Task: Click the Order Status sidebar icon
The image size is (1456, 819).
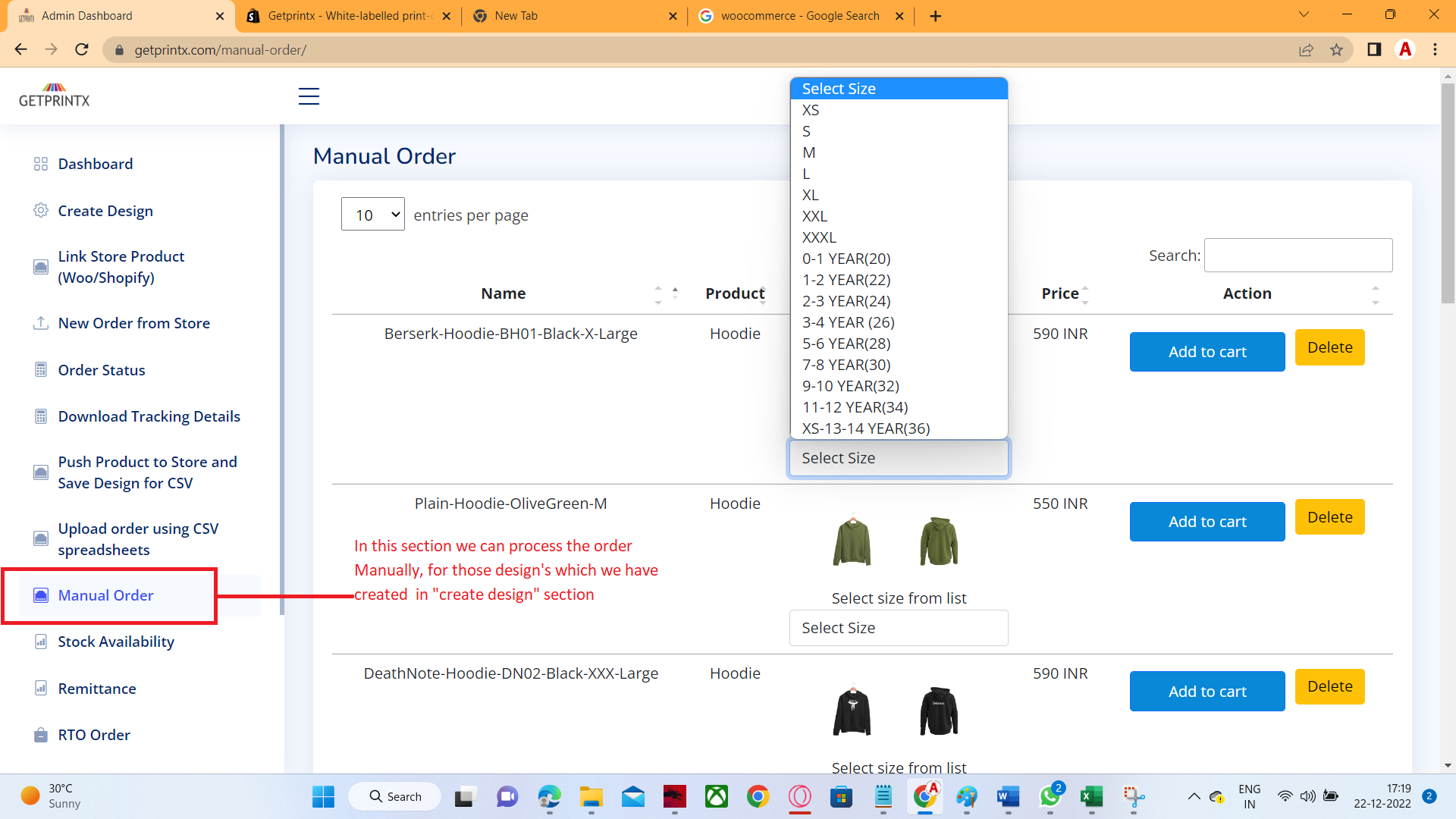Action: 41,369
